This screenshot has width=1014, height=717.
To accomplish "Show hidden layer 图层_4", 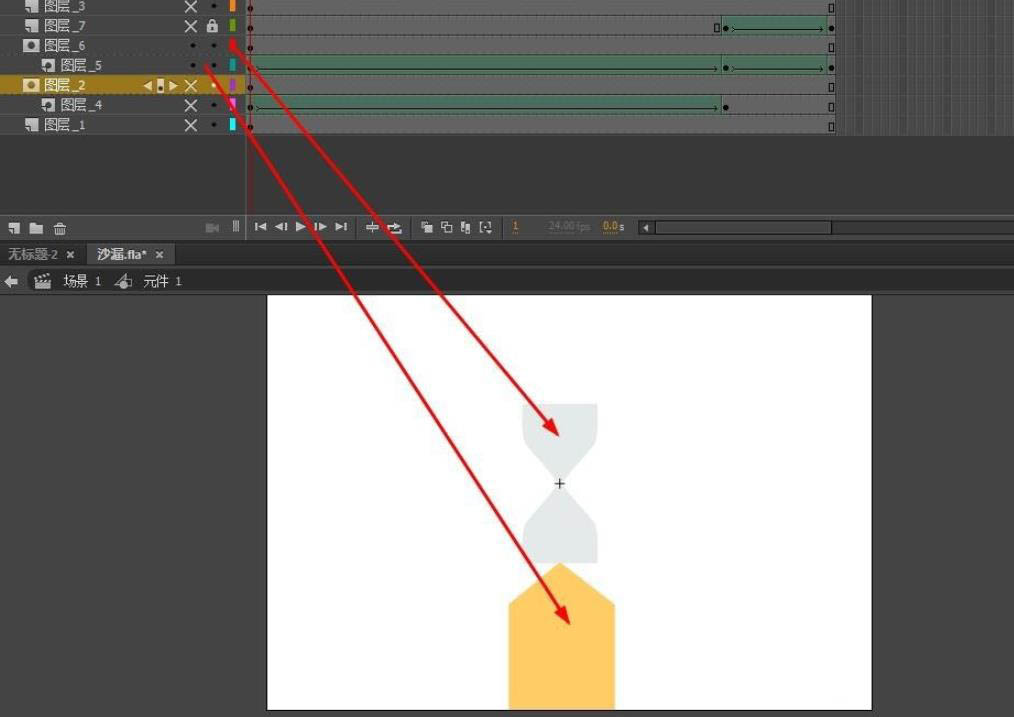I will 191,105.
